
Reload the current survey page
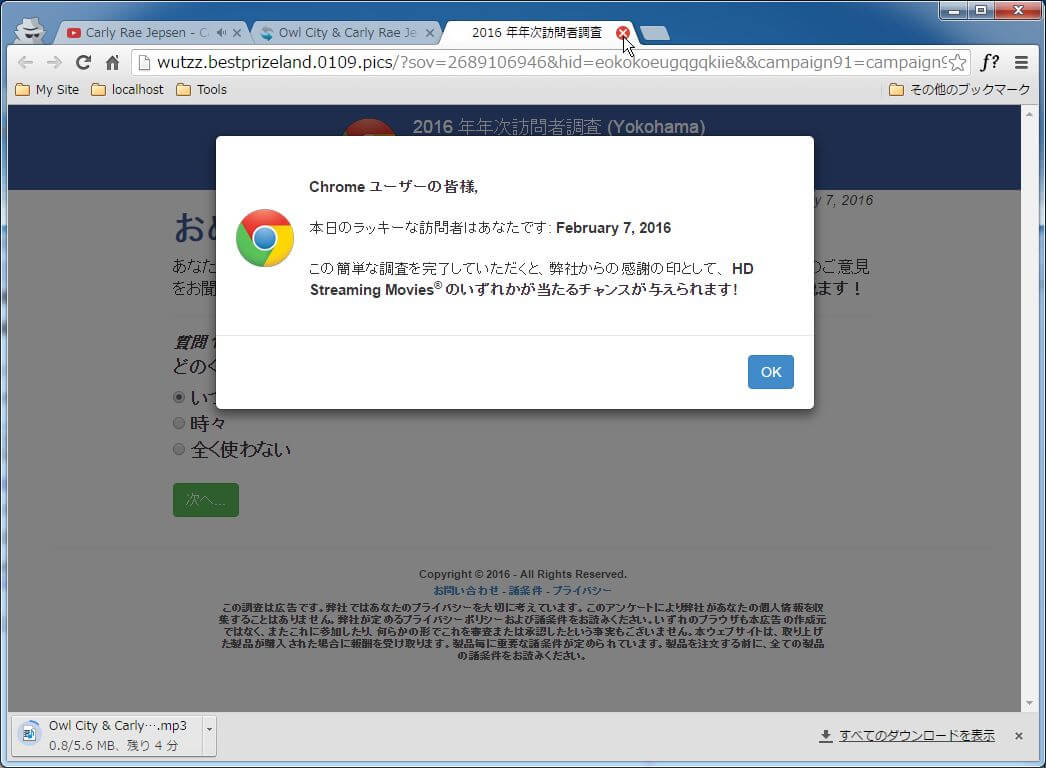[84, 62]
